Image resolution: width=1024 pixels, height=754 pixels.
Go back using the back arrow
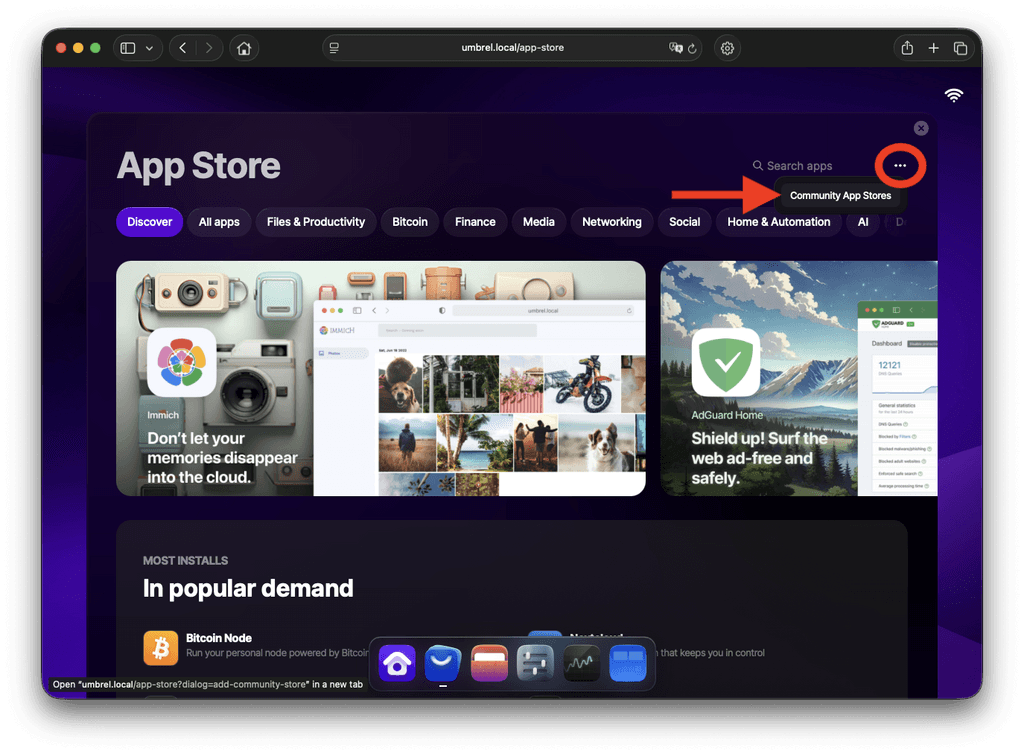tap(181, 47)
